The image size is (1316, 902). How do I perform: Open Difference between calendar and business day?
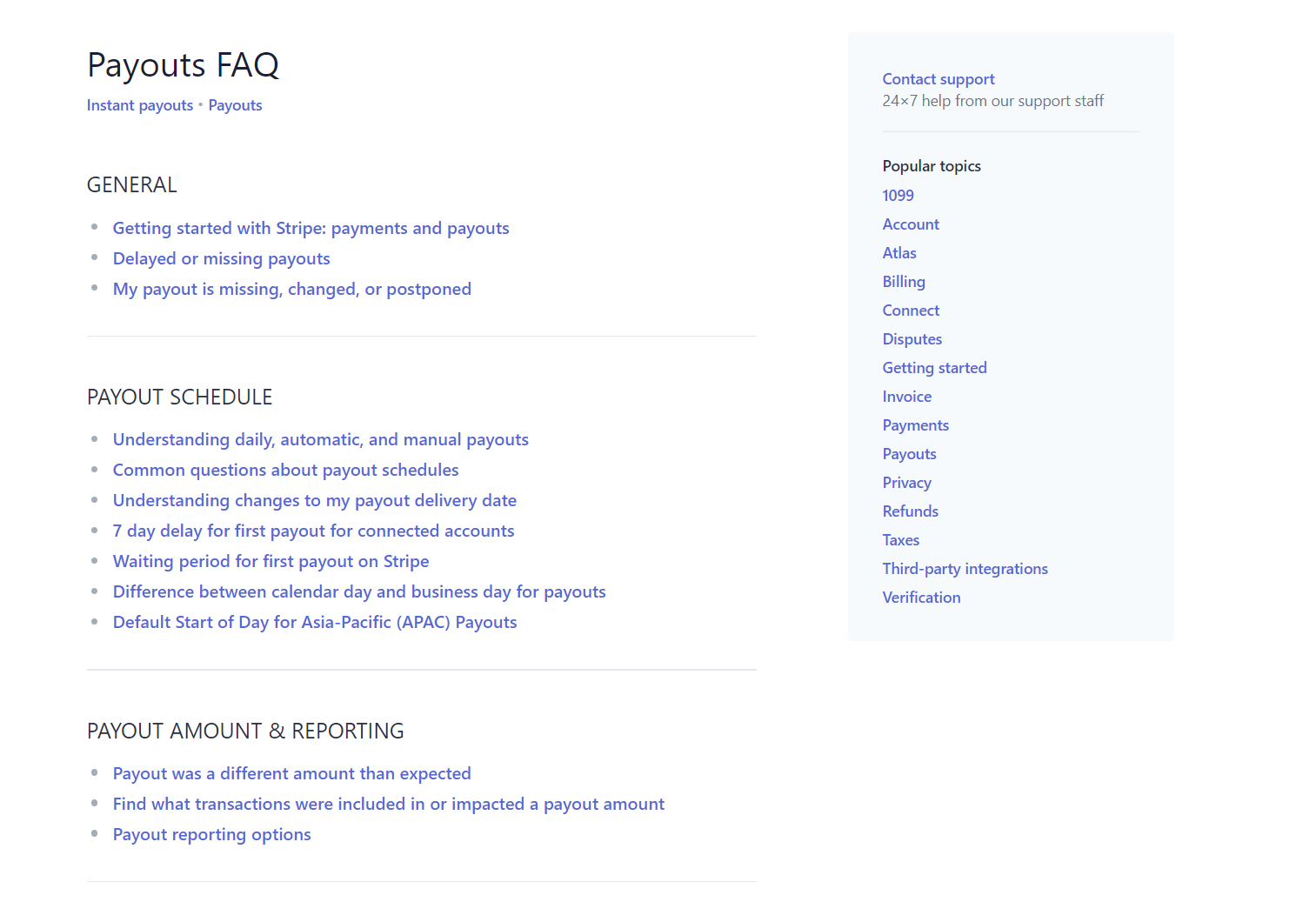[359, 591]
